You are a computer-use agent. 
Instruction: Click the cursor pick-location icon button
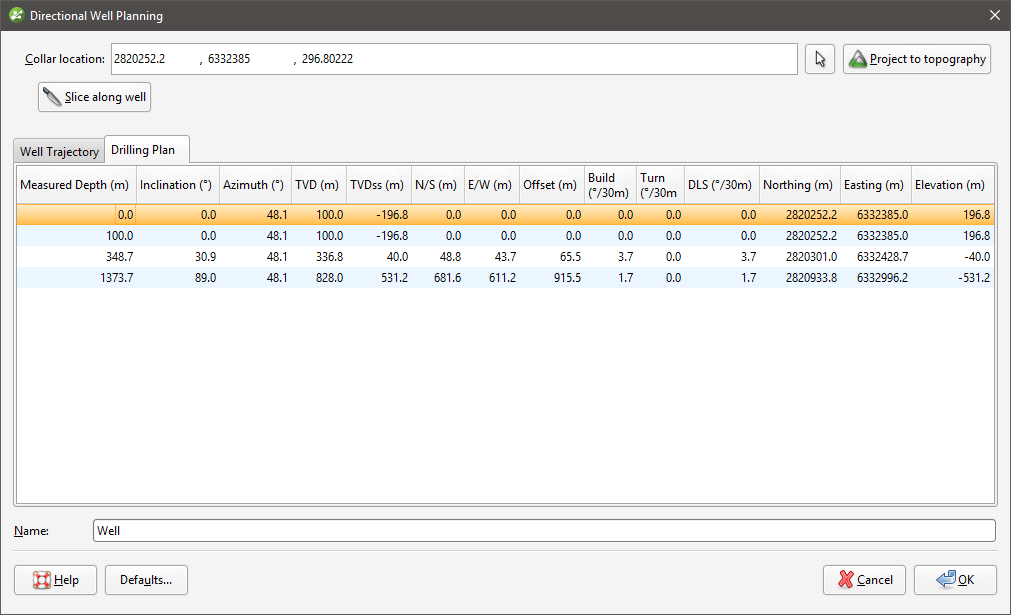[x=820, y=59]
